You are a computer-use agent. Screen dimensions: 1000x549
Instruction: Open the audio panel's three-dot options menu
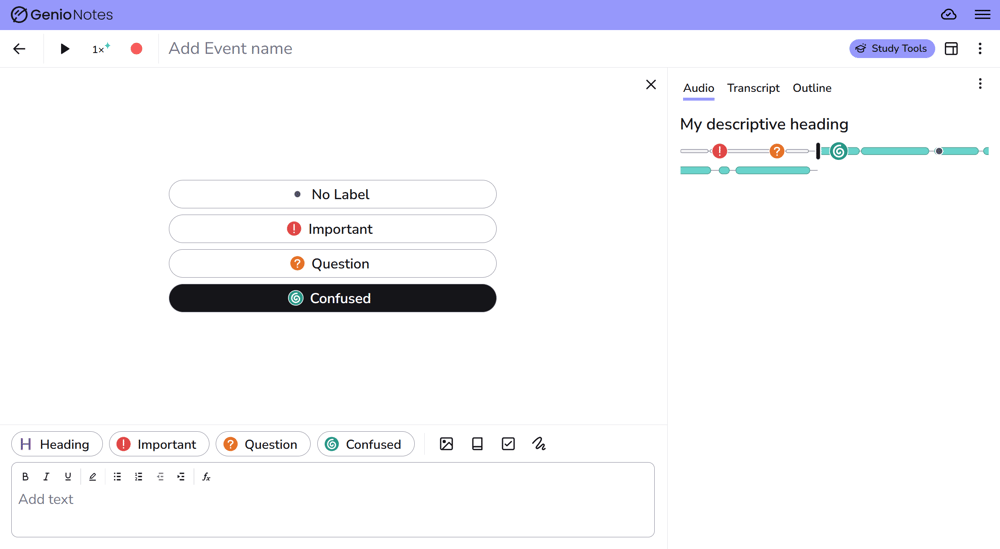(980, 84)
